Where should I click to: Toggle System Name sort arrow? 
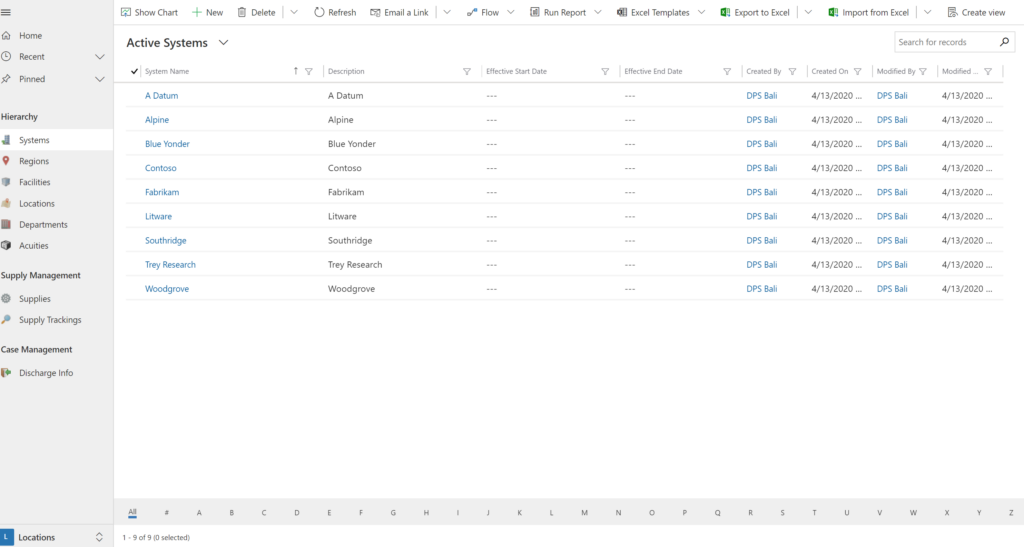(296, 71)
